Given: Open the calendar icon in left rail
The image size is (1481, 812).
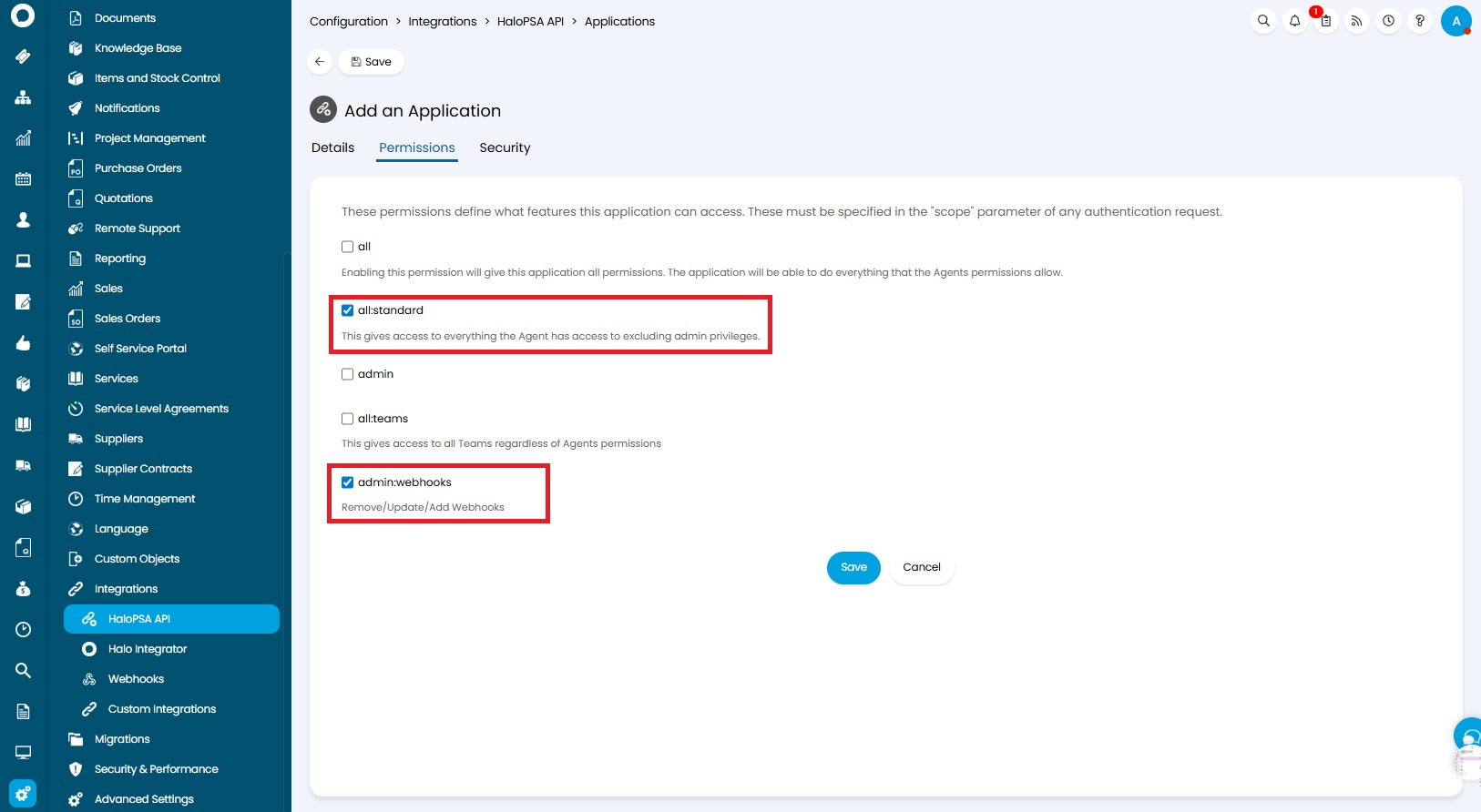Looking at the screenshot, I should [x=23, y=179].
